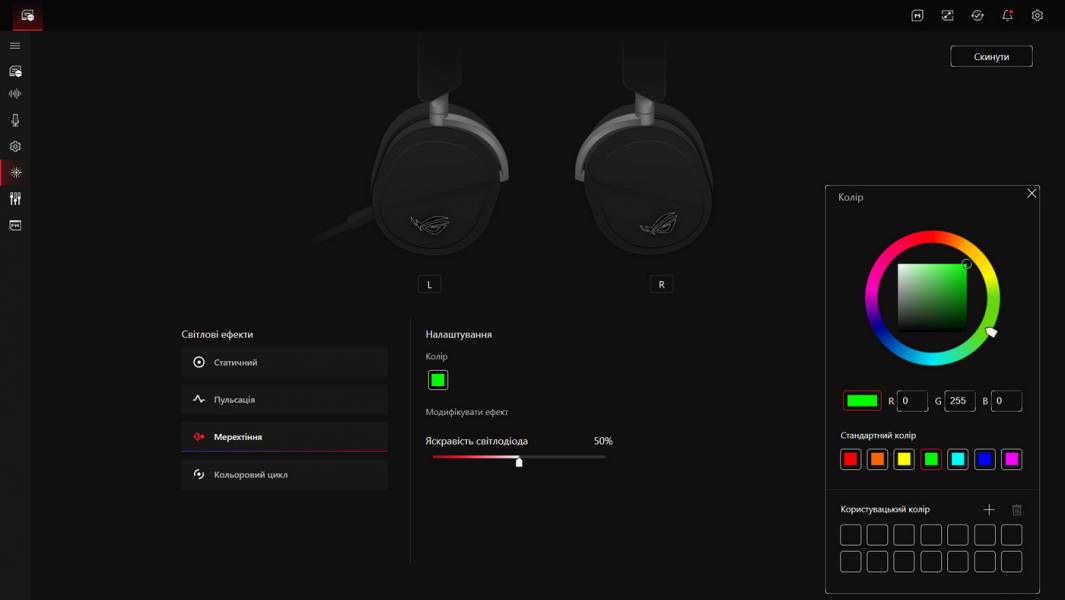Open the hamburger menu in sidebar
Viewport: 1065px width, 600px height.
click(x=15, y=46)
